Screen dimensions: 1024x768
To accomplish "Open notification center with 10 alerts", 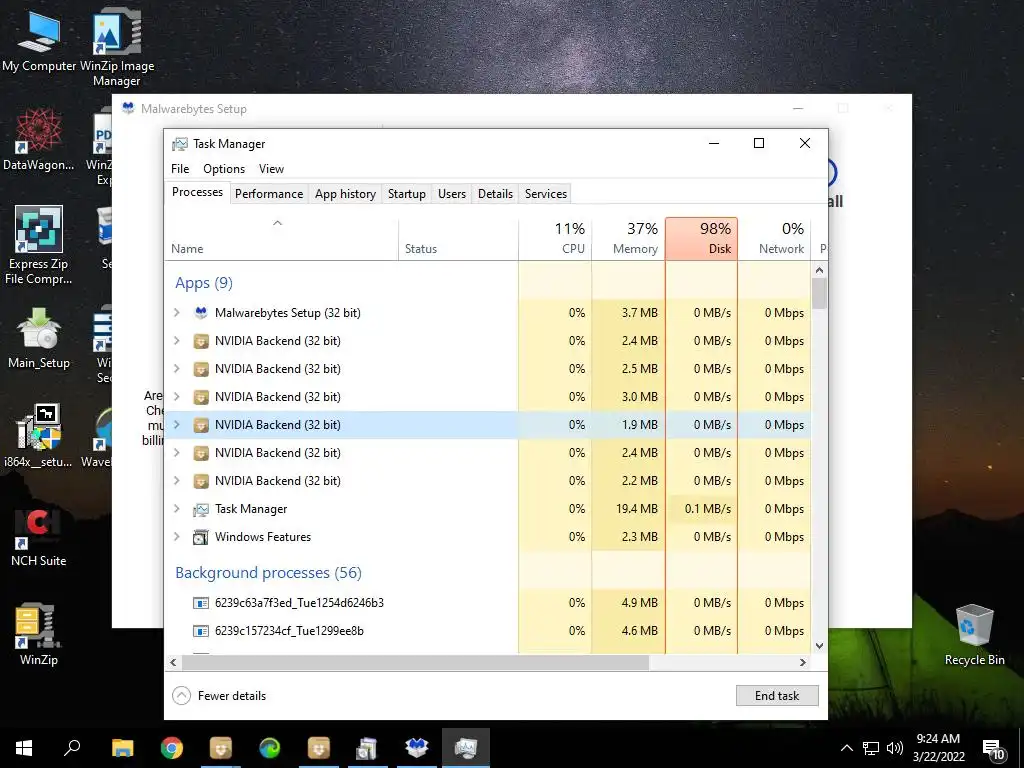I will [x=994, y=749].
